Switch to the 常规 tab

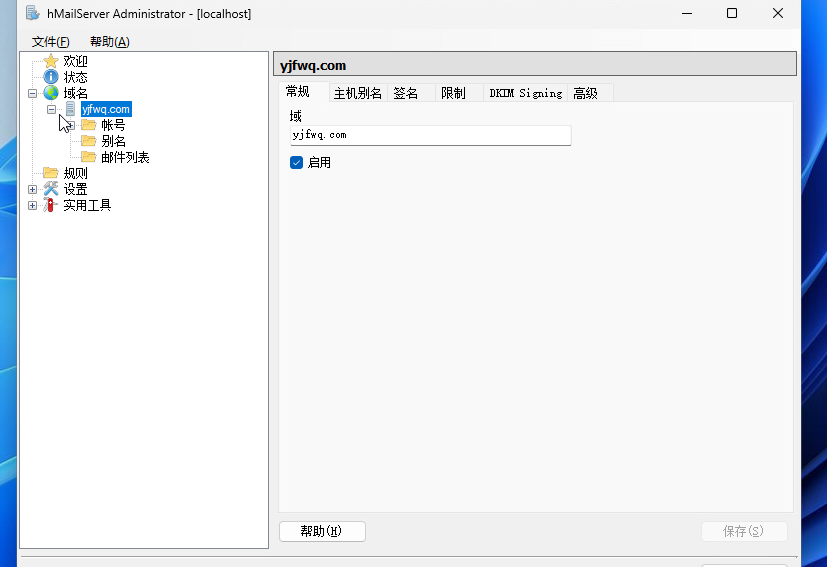coord(304,91)
